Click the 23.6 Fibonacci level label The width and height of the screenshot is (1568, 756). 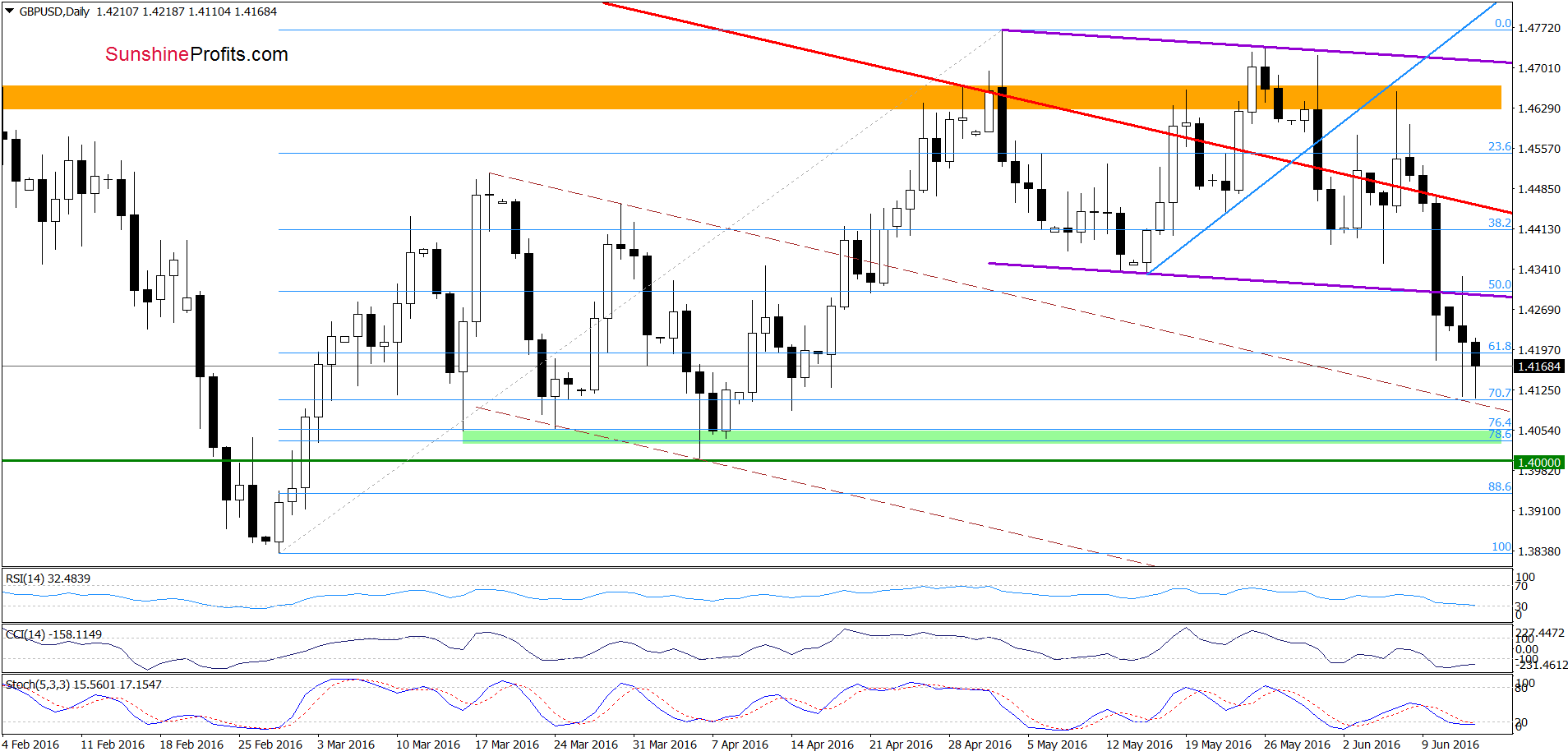point(1499,146)
